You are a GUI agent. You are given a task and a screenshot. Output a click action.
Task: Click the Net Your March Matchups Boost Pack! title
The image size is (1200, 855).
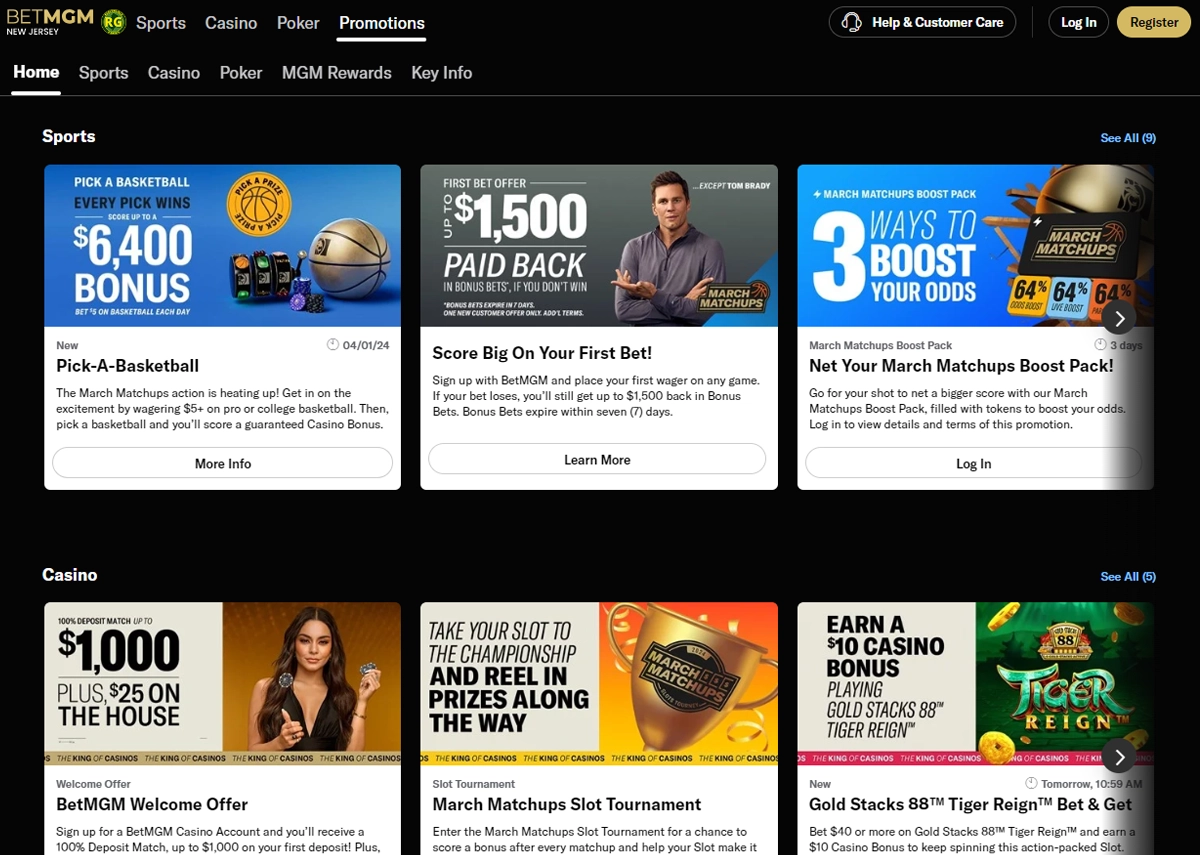coord(961,366)
